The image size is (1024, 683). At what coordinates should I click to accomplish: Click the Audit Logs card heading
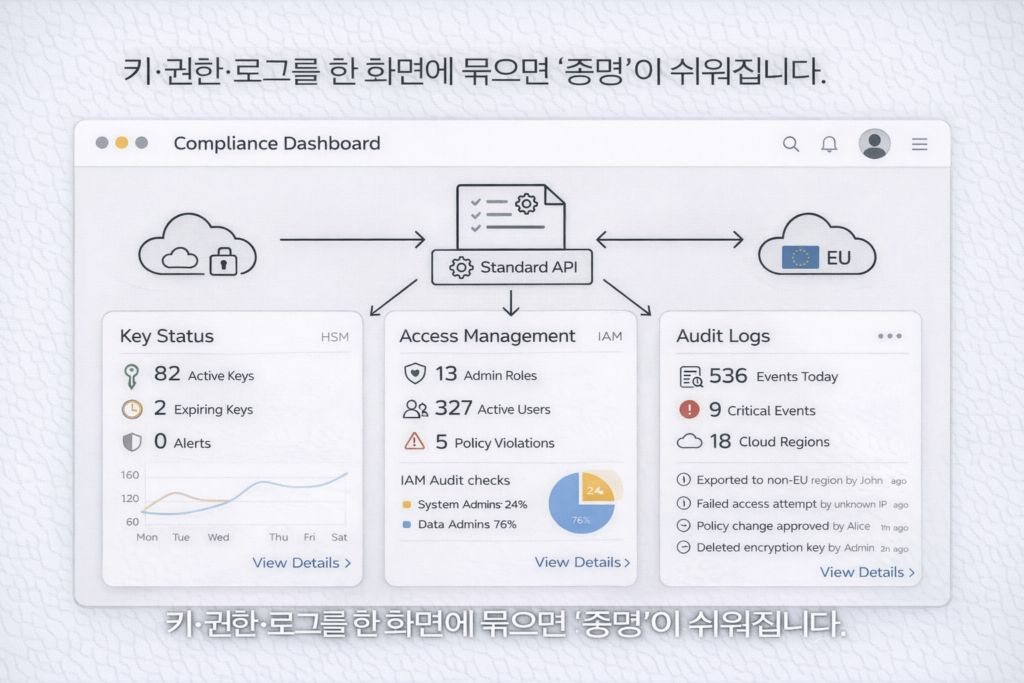tap(723, 336)
